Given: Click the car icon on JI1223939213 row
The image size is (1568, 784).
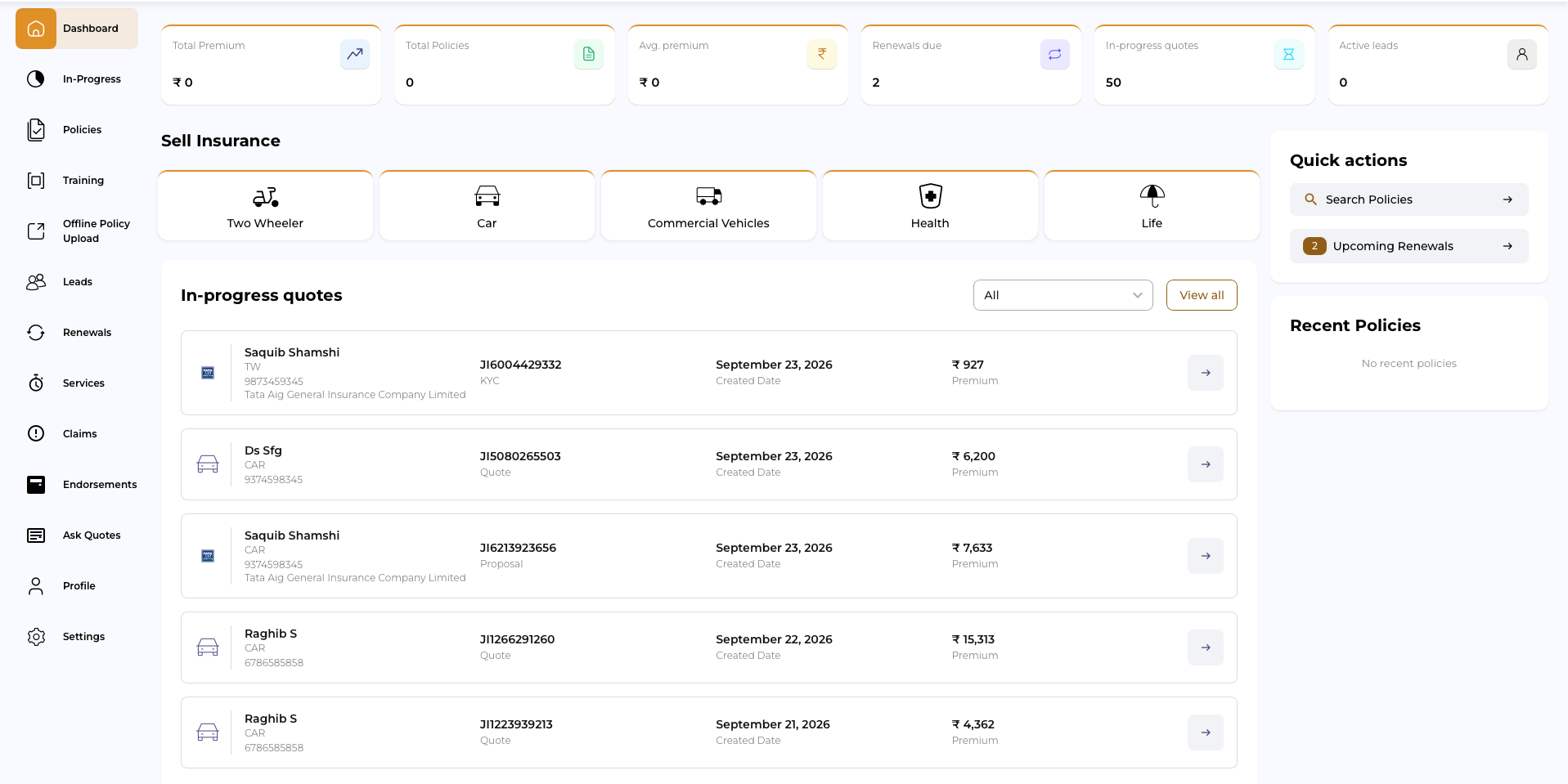Looking at the screenshot, I should pos(208,732).
